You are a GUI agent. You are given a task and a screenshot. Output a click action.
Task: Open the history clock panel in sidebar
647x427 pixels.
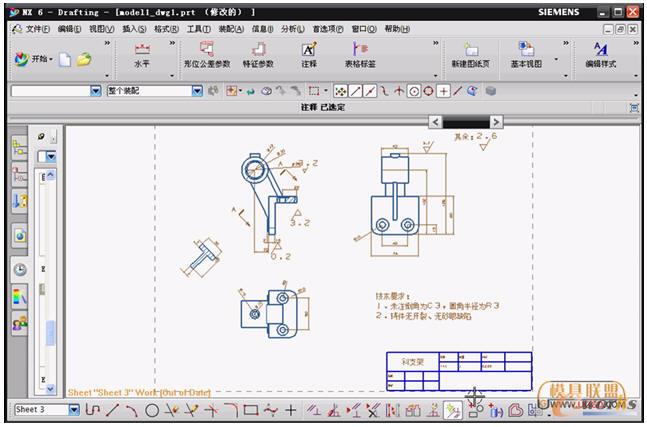20,269
